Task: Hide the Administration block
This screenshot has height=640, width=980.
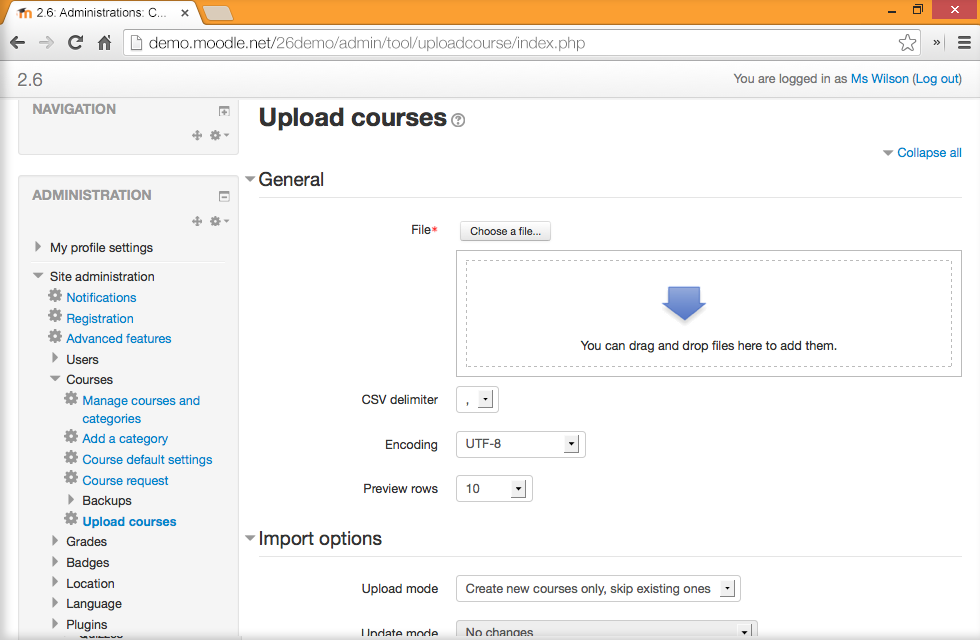Action: click(224, 196)
